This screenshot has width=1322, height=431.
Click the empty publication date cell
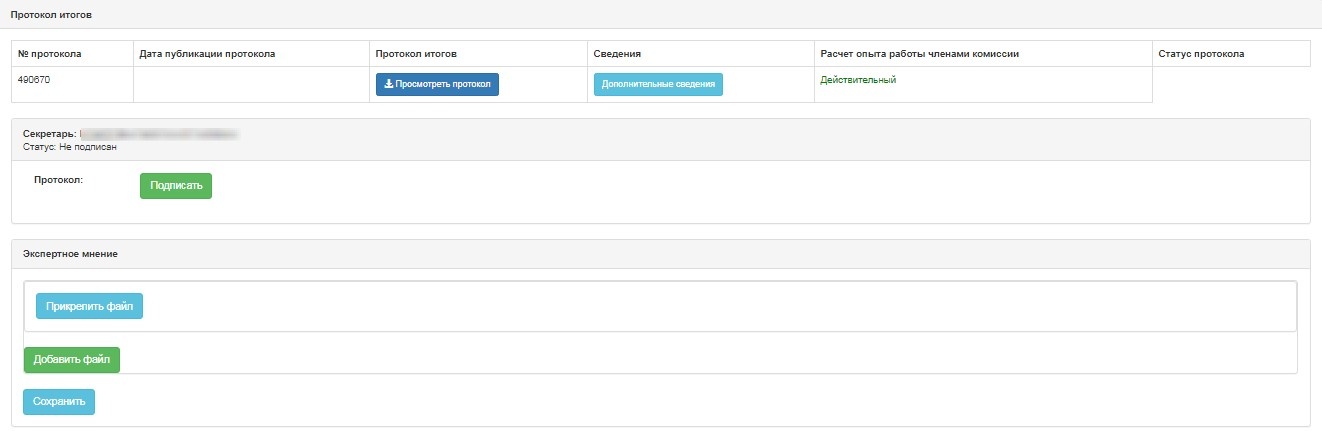click(251, 85)
